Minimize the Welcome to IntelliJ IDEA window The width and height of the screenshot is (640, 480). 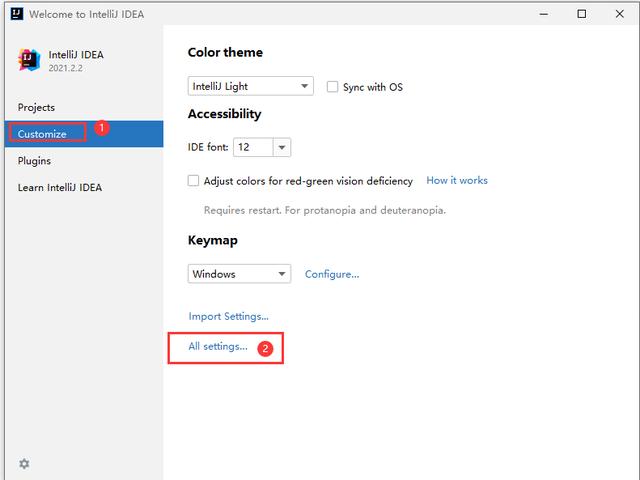tap(544, 14)
